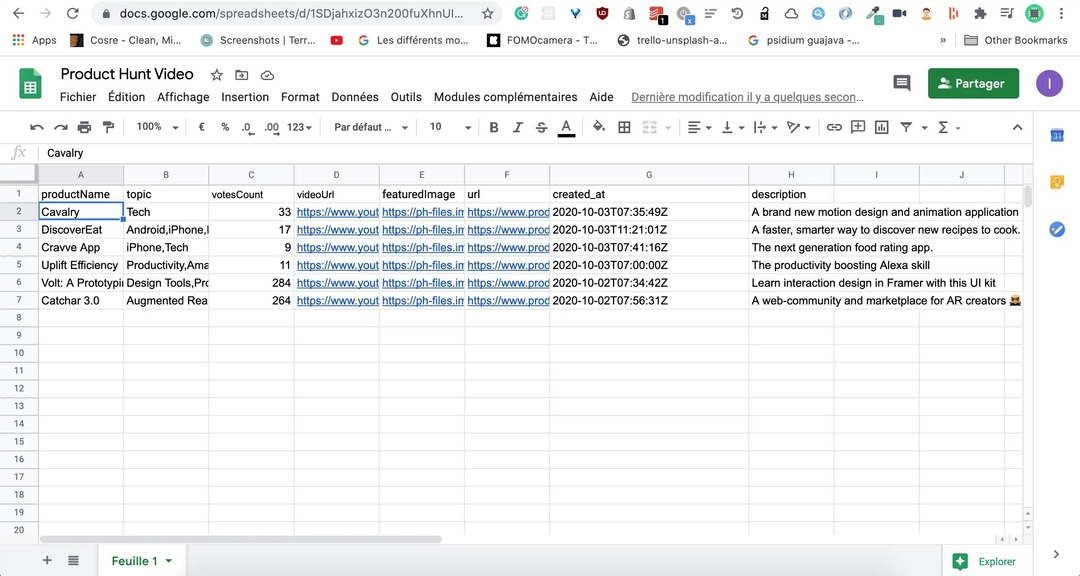Move the document to a folder
This screenshot has height=576, width=1080.
[x=242, y=75]
